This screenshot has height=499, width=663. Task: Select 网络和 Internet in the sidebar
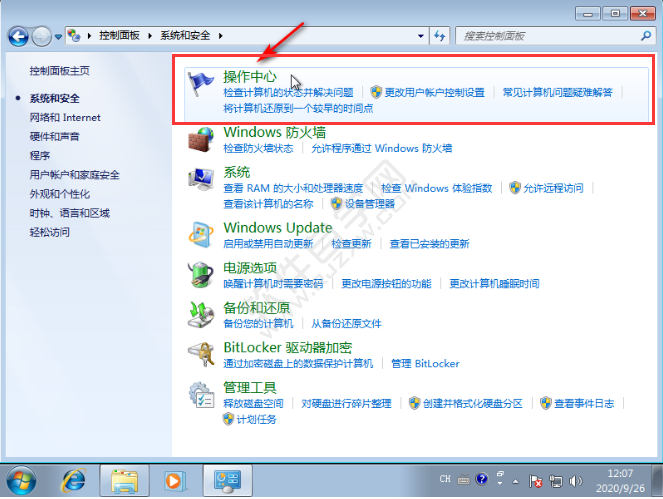(x=65, y=118)
